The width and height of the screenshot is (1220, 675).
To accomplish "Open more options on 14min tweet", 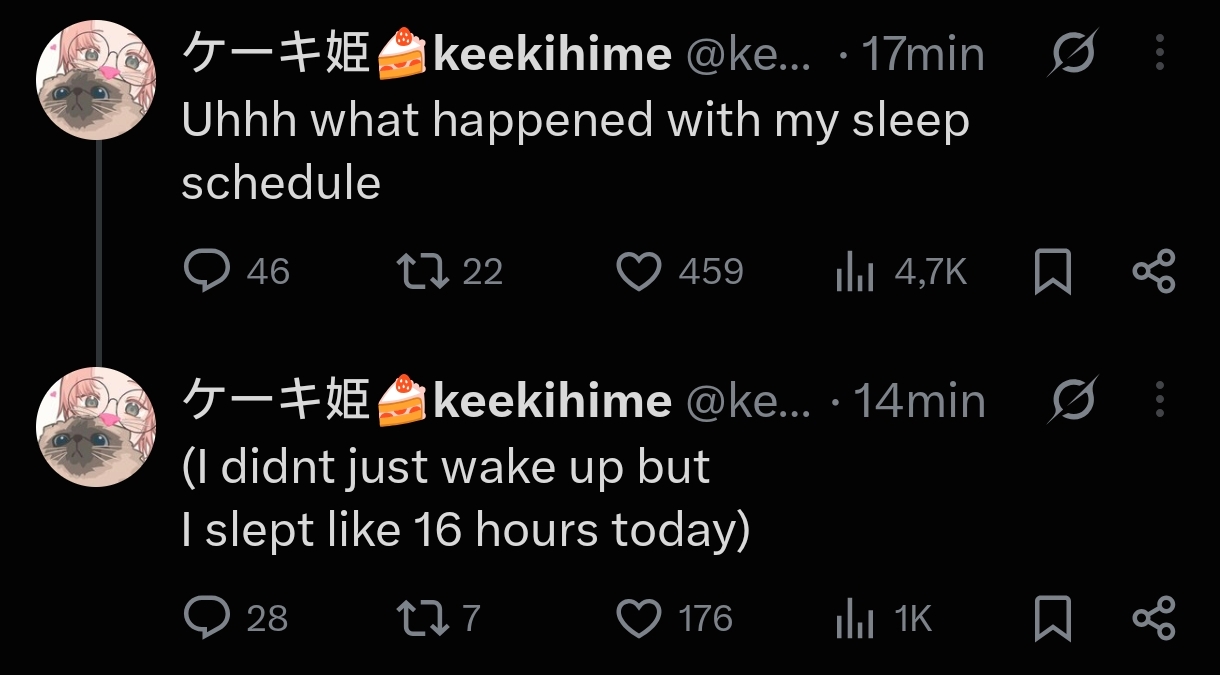I will point(1160,399).
